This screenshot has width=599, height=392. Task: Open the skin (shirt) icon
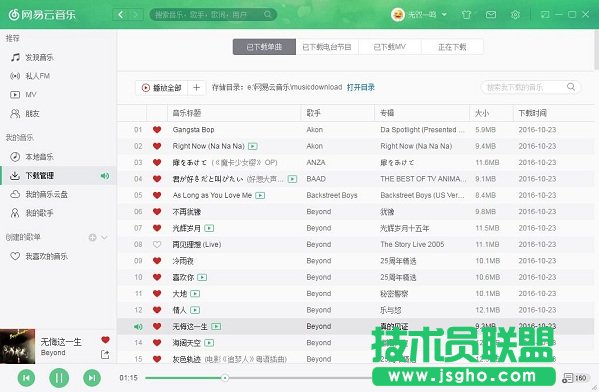pyautogui.click(x=466, y=15)
